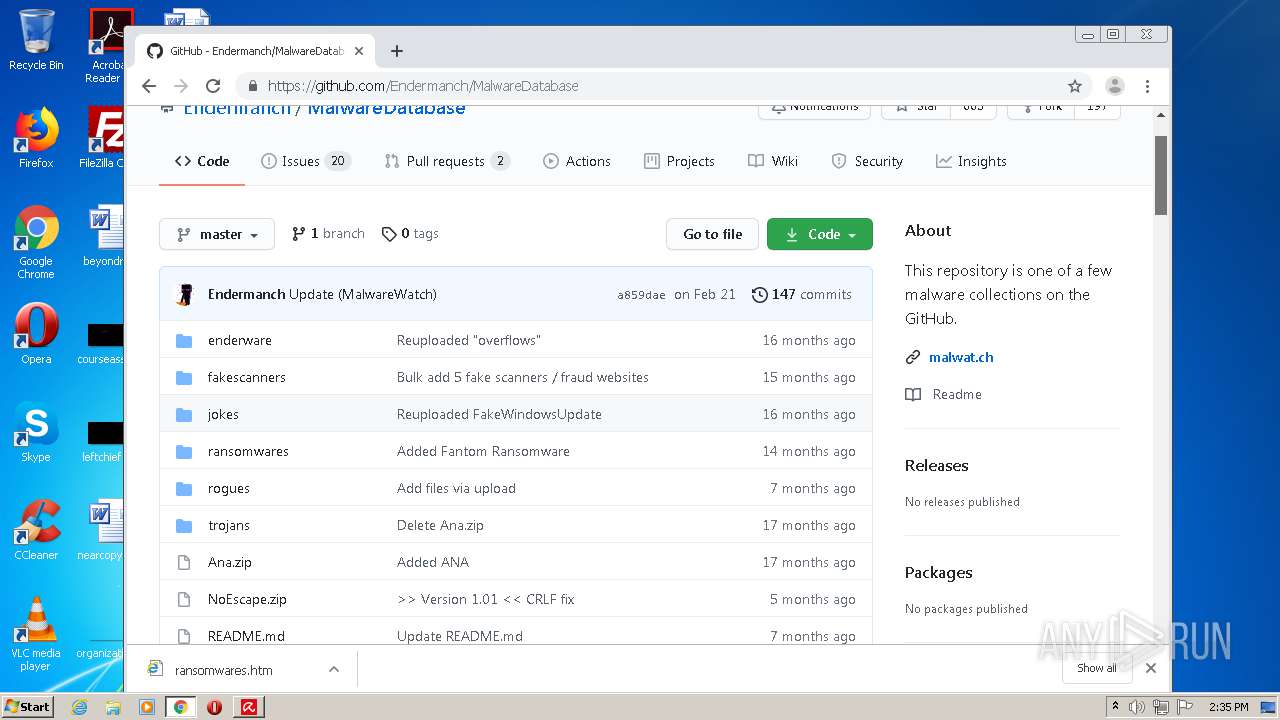Open the green Code download dropdown
Viewport: 1280px width, 720px height.
point(820,234)
